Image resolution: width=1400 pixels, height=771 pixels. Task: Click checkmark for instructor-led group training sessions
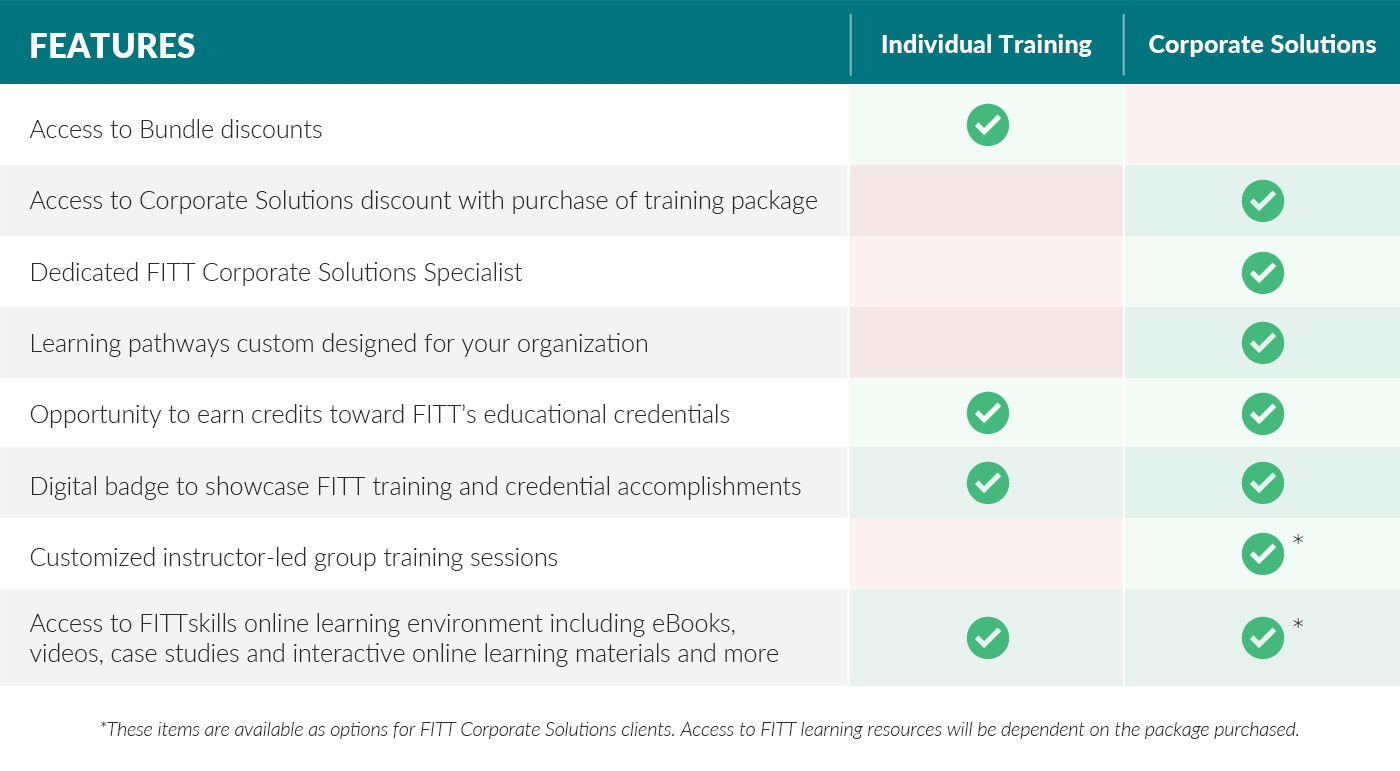coord(1263,553)
